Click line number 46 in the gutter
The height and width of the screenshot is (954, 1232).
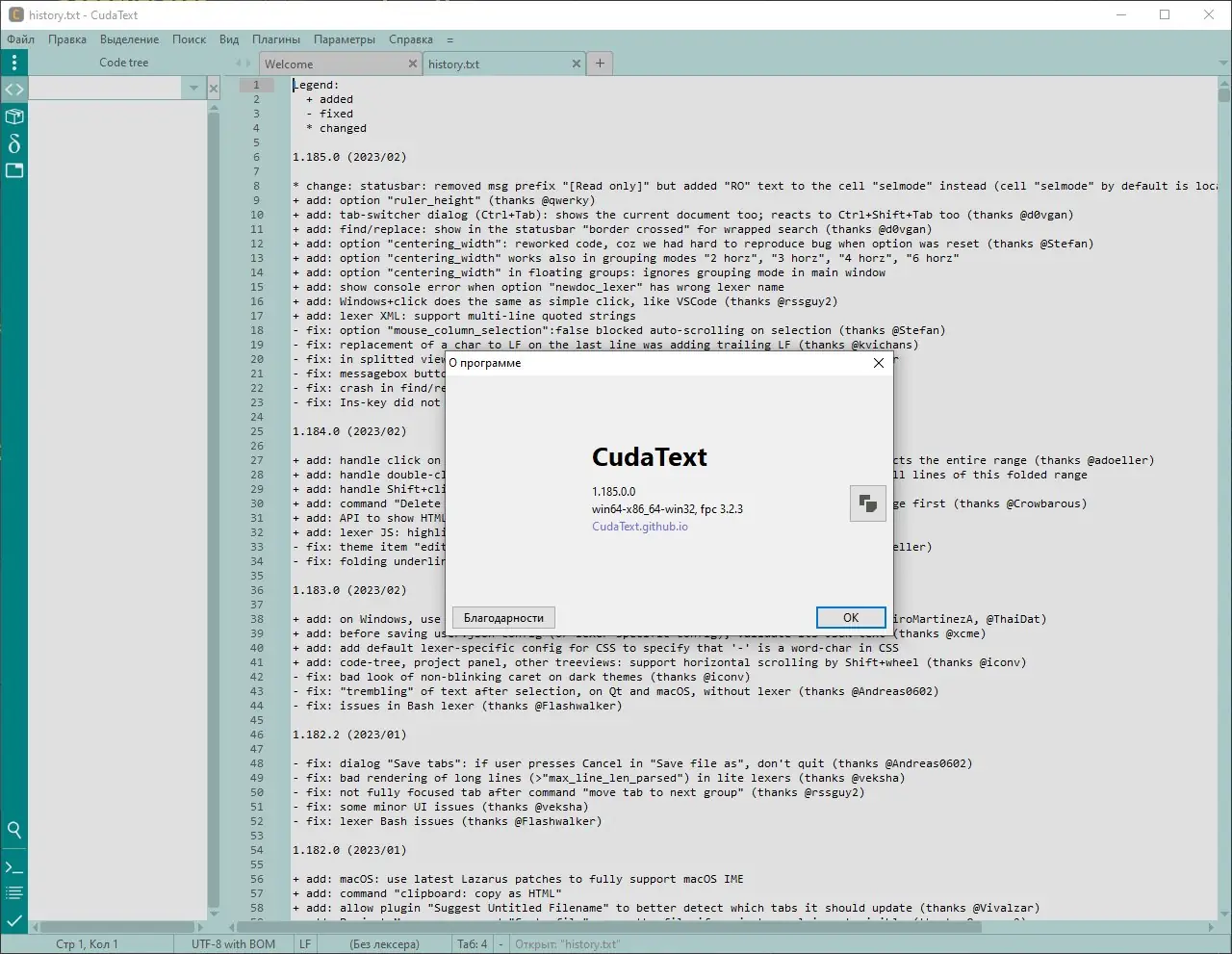[x=257, y=735]
